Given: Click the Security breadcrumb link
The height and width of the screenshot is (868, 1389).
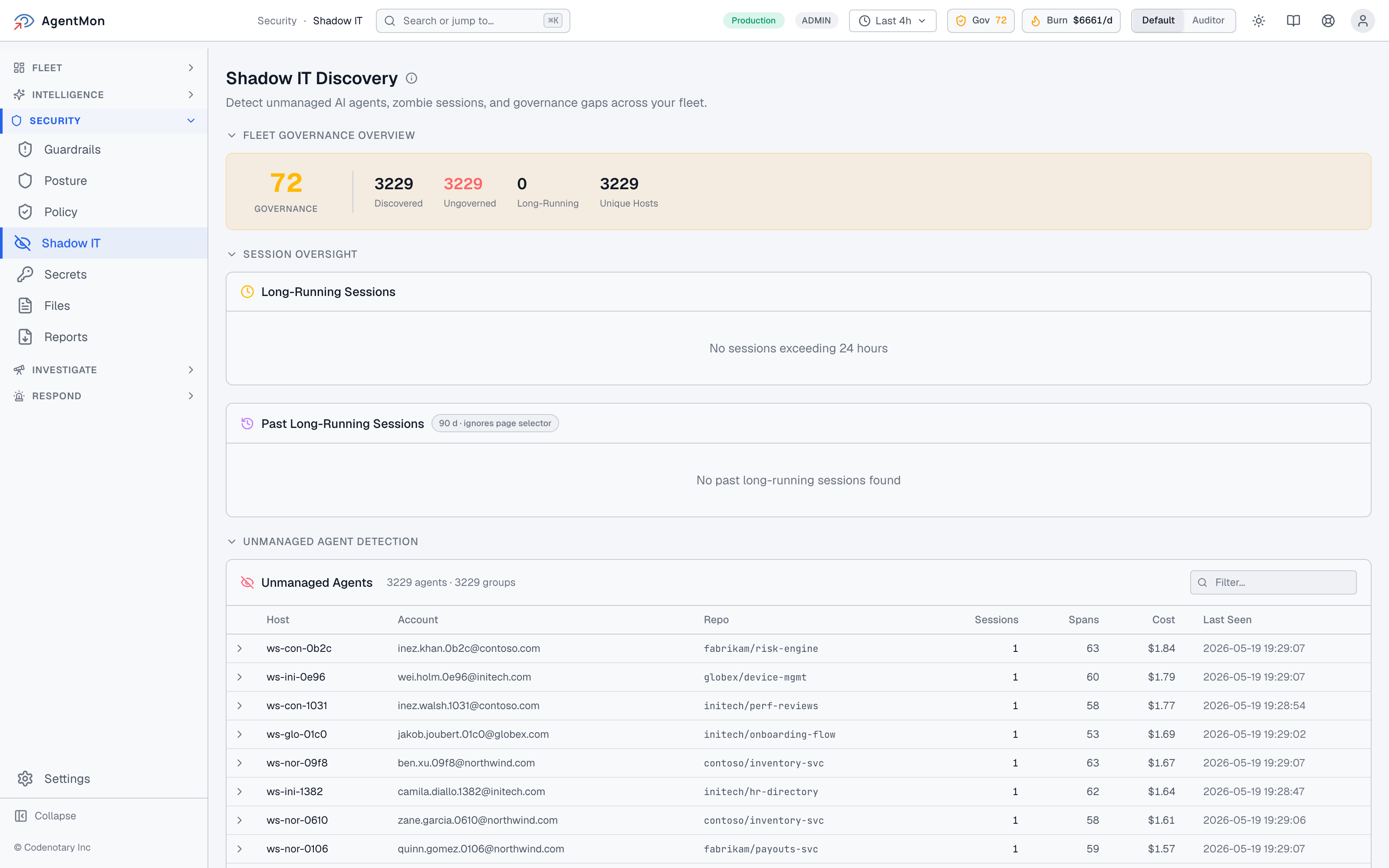Looking at the screenshot, I should 276,21.
